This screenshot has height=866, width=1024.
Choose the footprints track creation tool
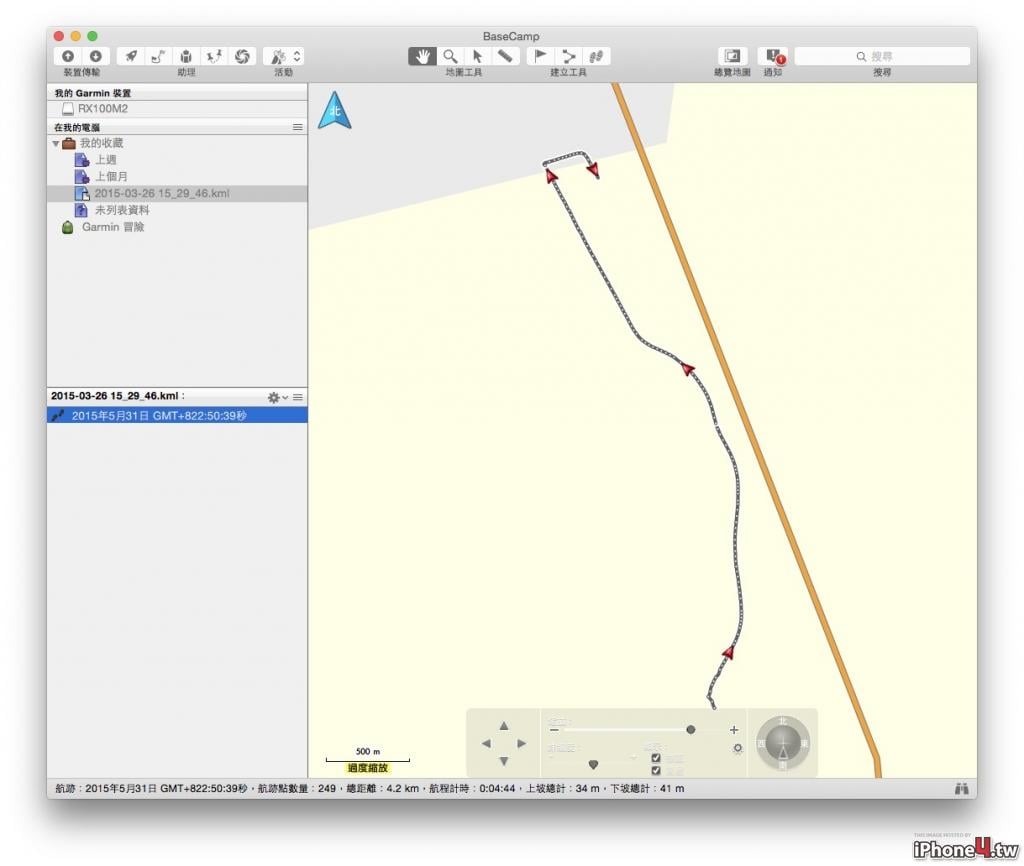[596, 56]
